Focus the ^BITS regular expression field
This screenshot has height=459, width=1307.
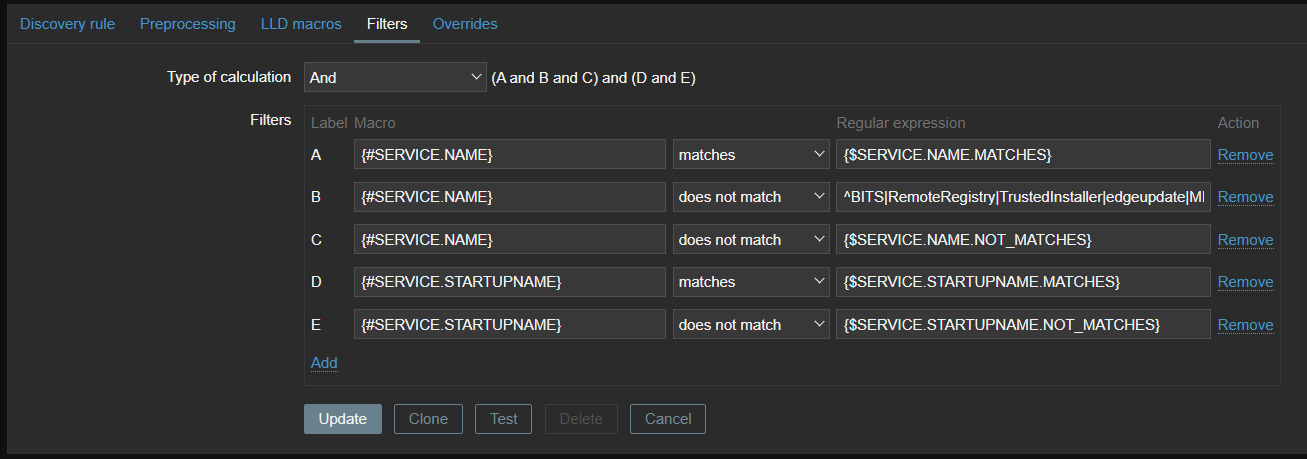(1023, 197)
